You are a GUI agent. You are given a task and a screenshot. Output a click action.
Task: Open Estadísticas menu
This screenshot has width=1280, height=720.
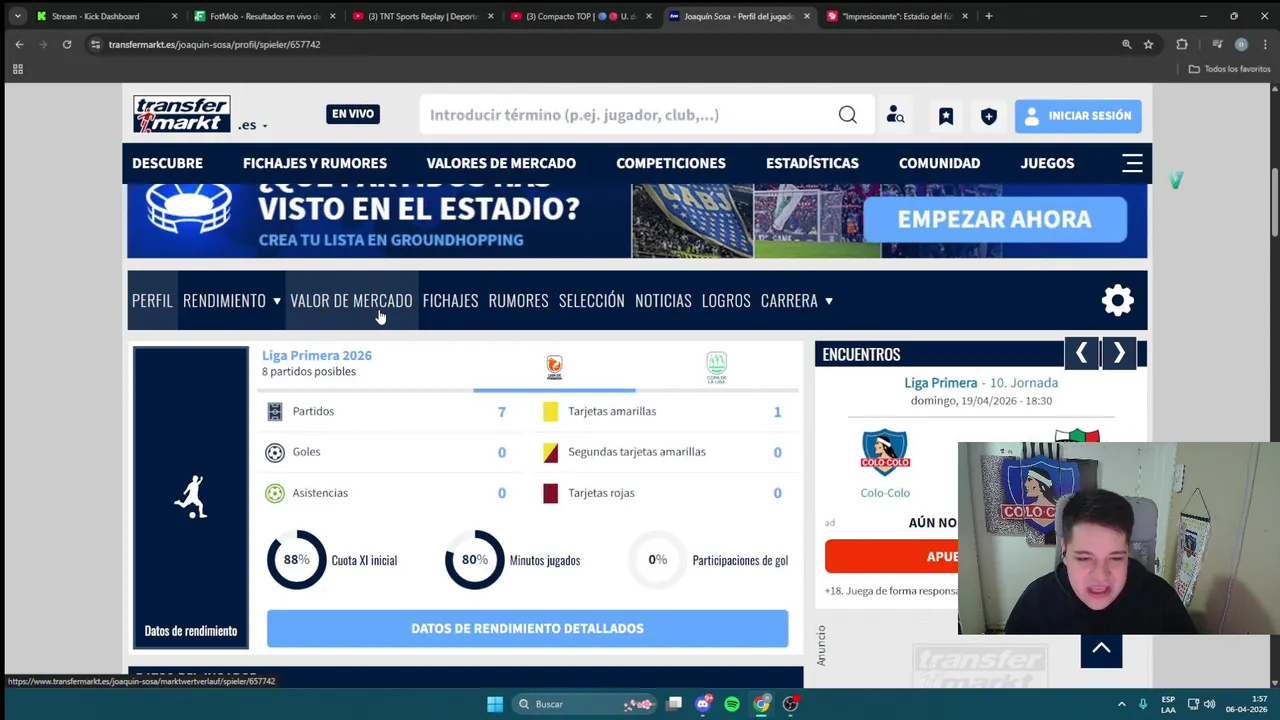812,163
